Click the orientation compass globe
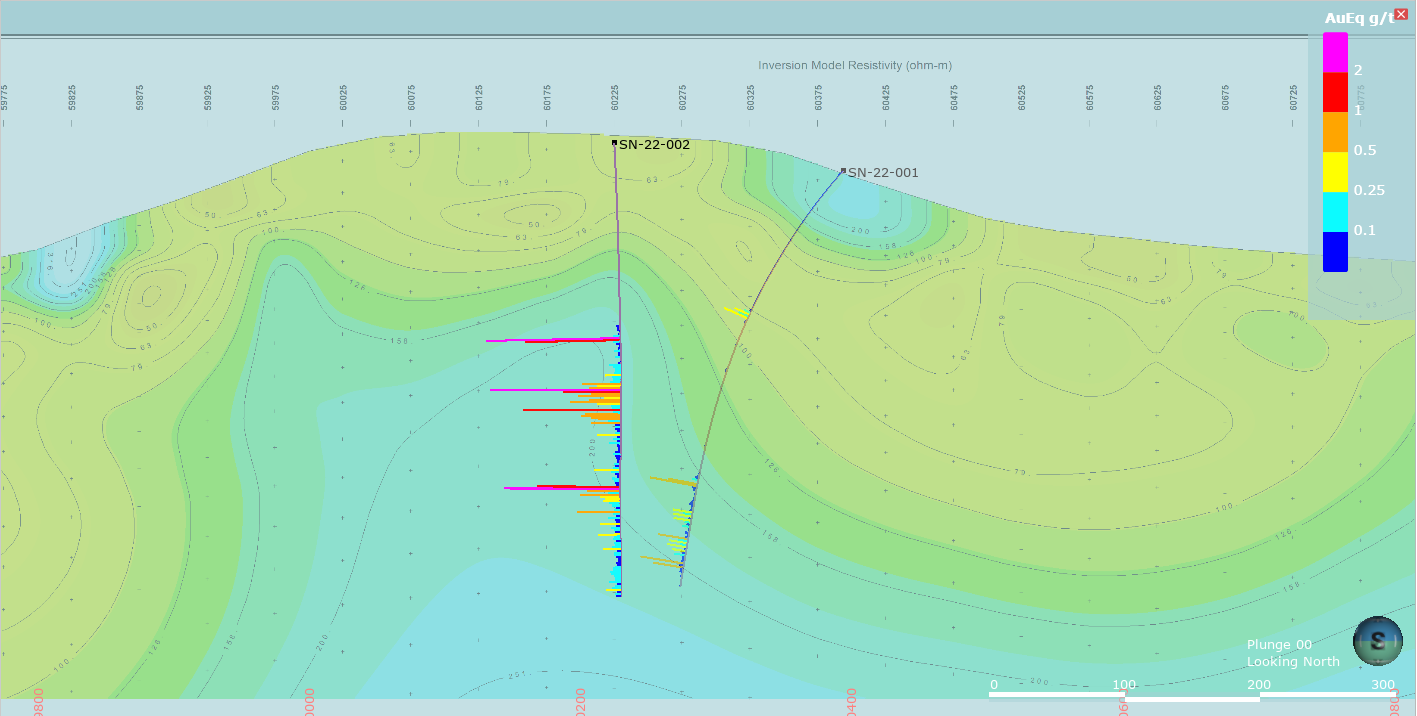The height and width of the screenshot is (716, 1417). coord(1377,641)
